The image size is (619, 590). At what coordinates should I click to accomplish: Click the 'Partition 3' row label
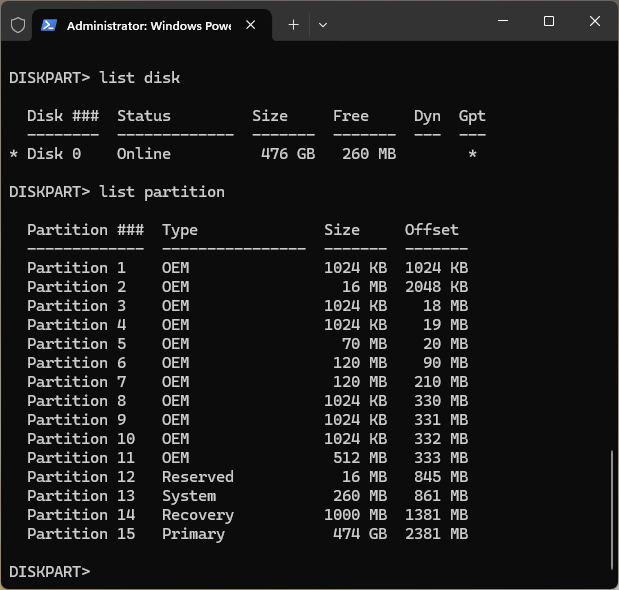[x=76, y=306]
